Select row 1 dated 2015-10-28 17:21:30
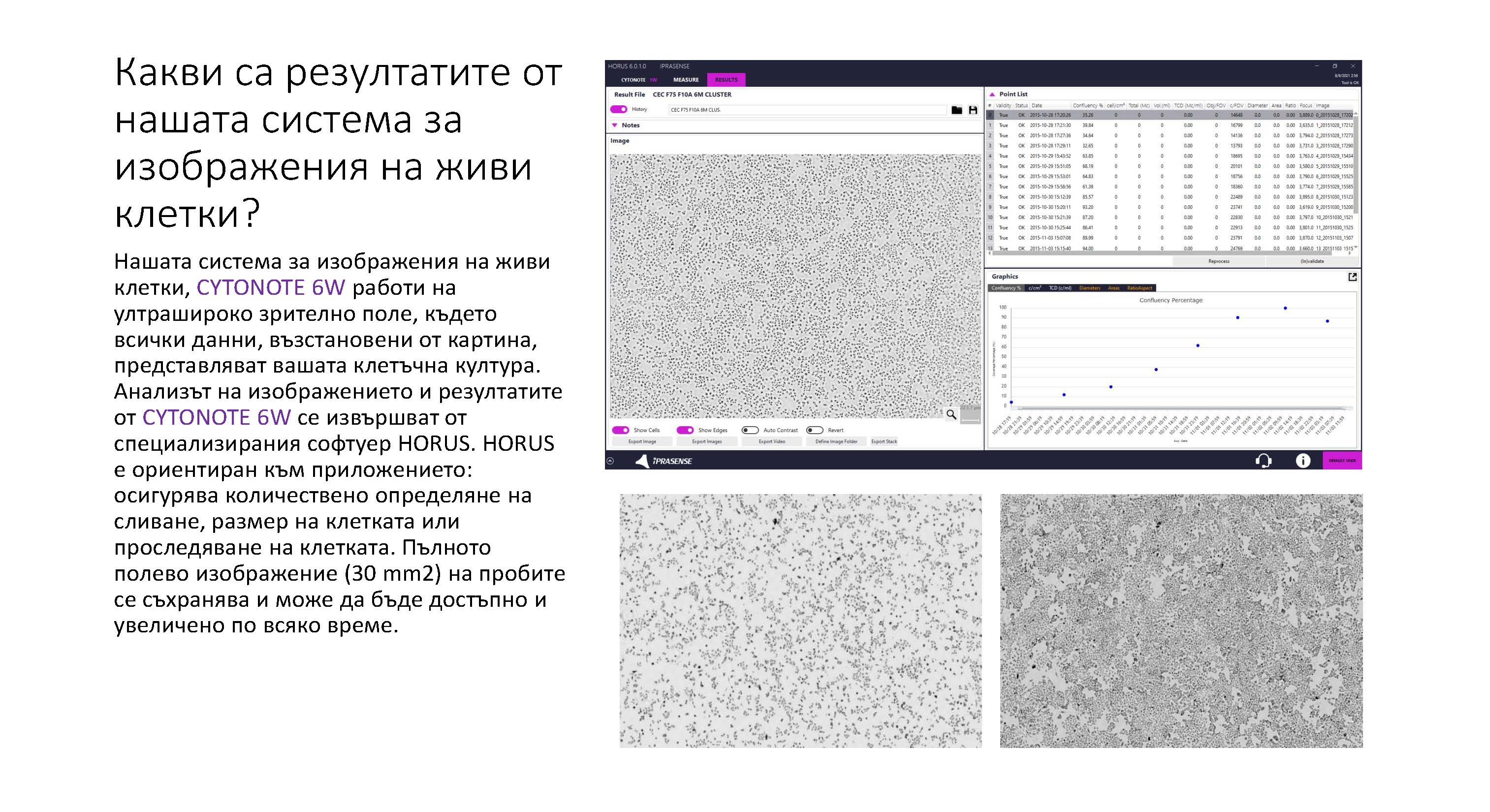Viewport: 1490px width, 812px height. point(1170,125)
